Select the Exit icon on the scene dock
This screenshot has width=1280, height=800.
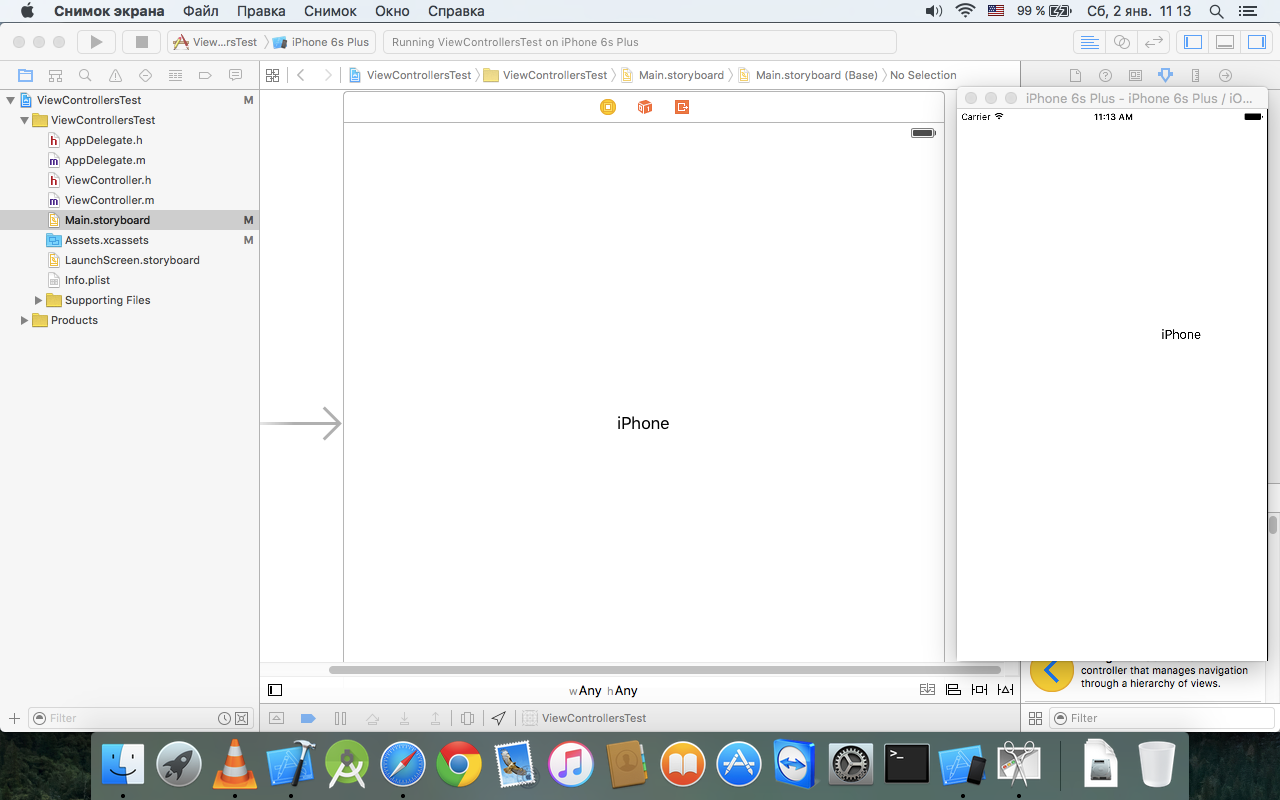(x=682, y=107)
